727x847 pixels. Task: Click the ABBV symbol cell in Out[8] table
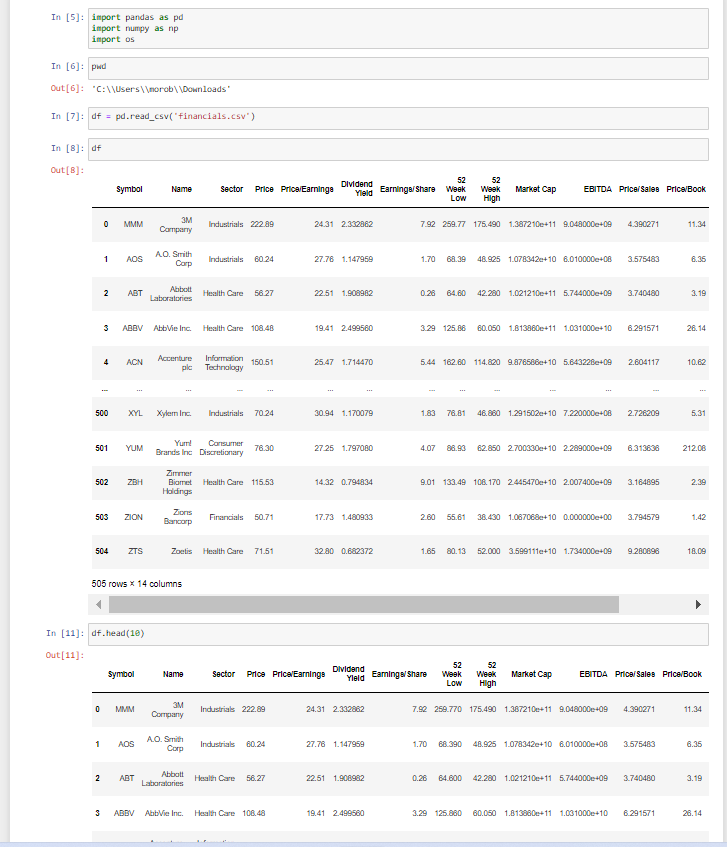tap(132, 328)
